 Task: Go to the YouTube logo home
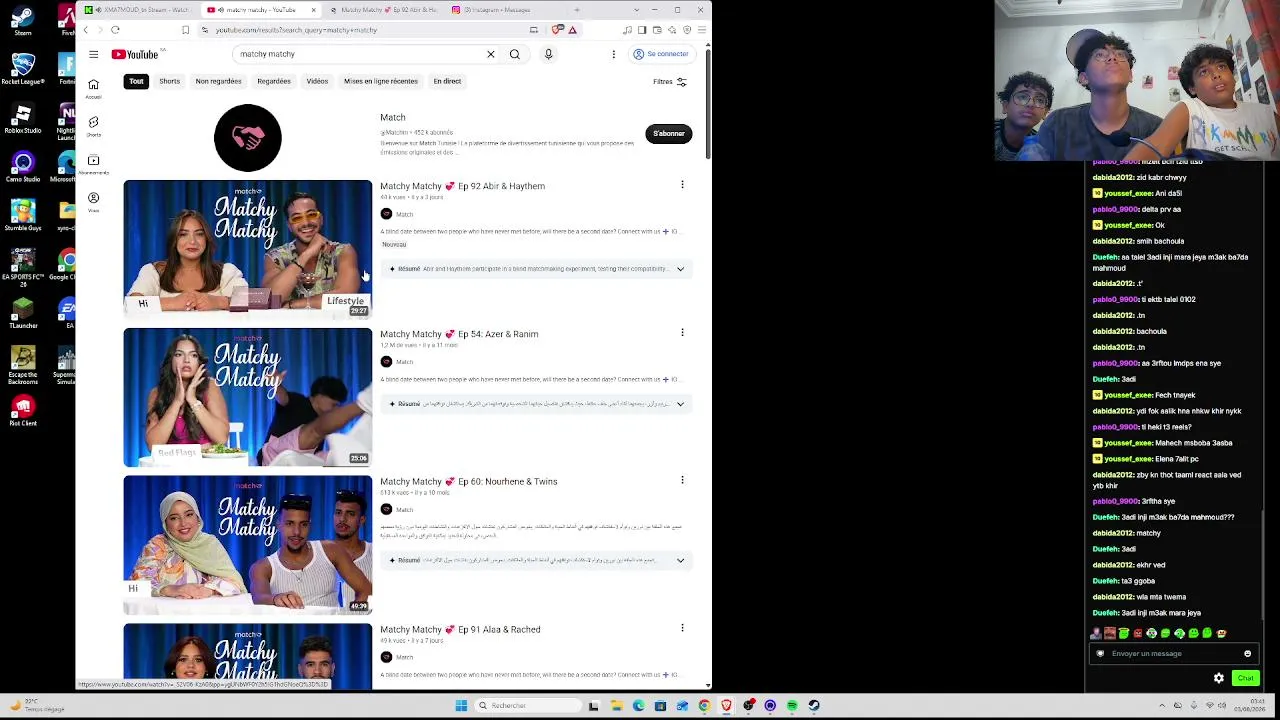coord(135,54)
